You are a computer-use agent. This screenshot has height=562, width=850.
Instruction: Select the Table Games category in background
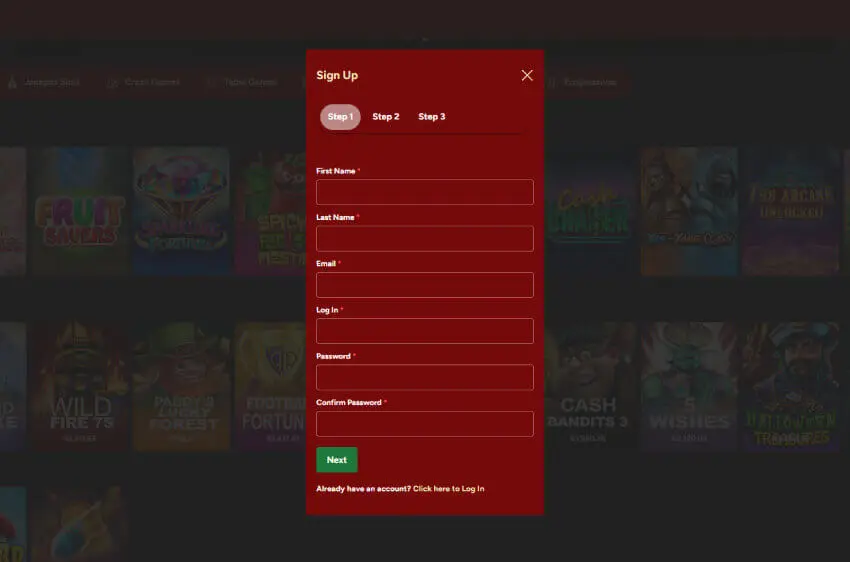[x=243, y=82]
